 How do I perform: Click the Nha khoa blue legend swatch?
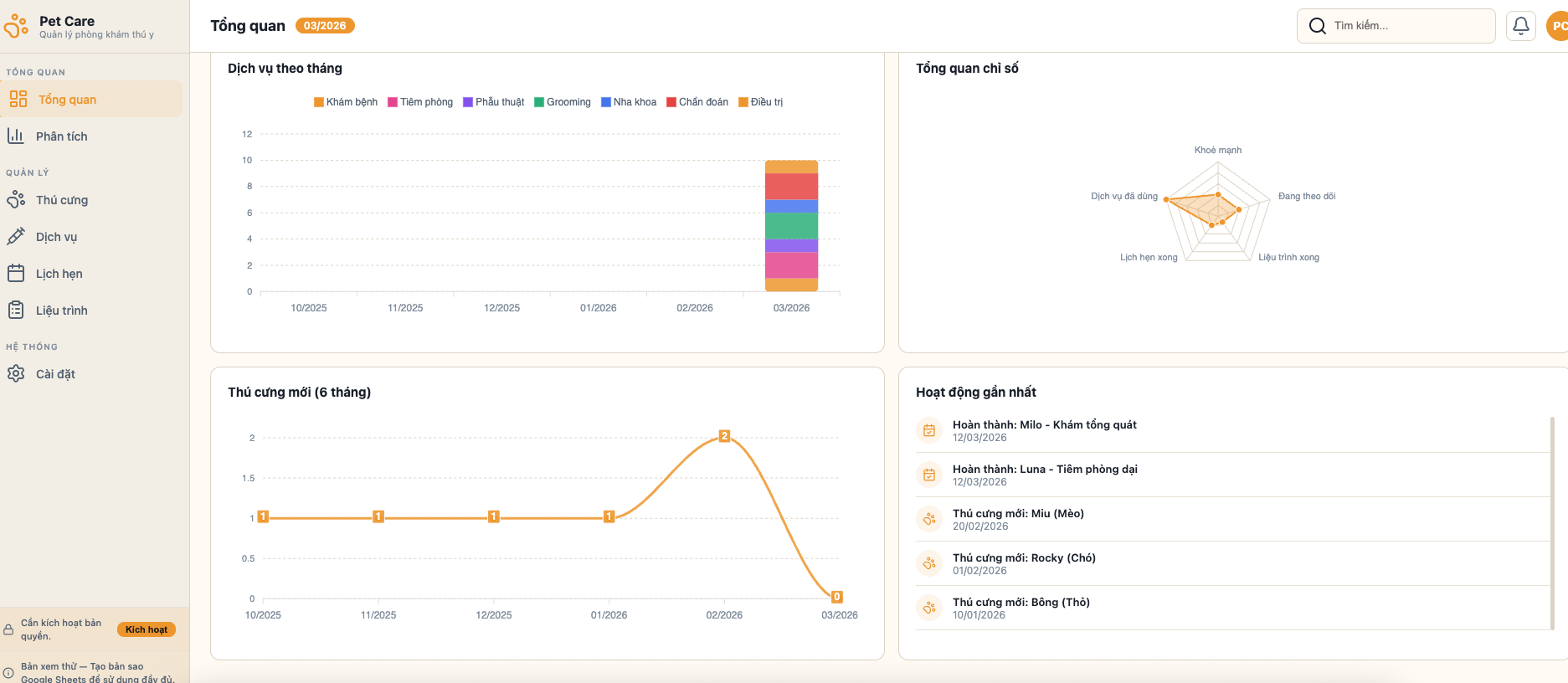click(606, 102)
